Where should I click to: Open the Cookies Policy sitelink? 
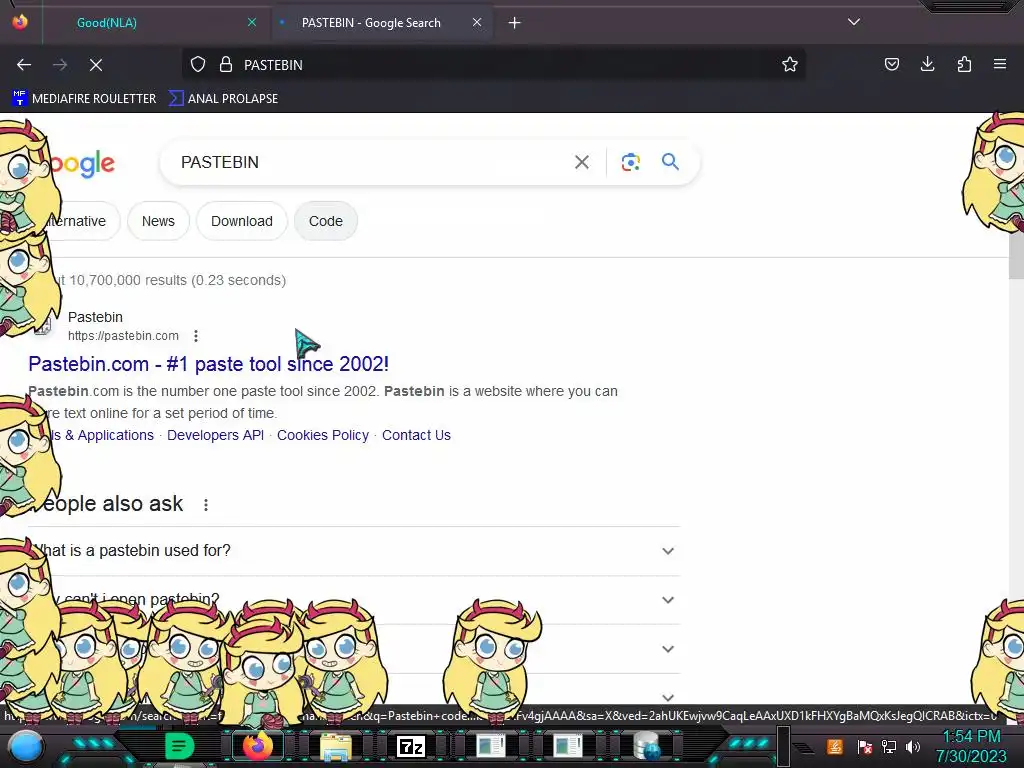(323, 435)
